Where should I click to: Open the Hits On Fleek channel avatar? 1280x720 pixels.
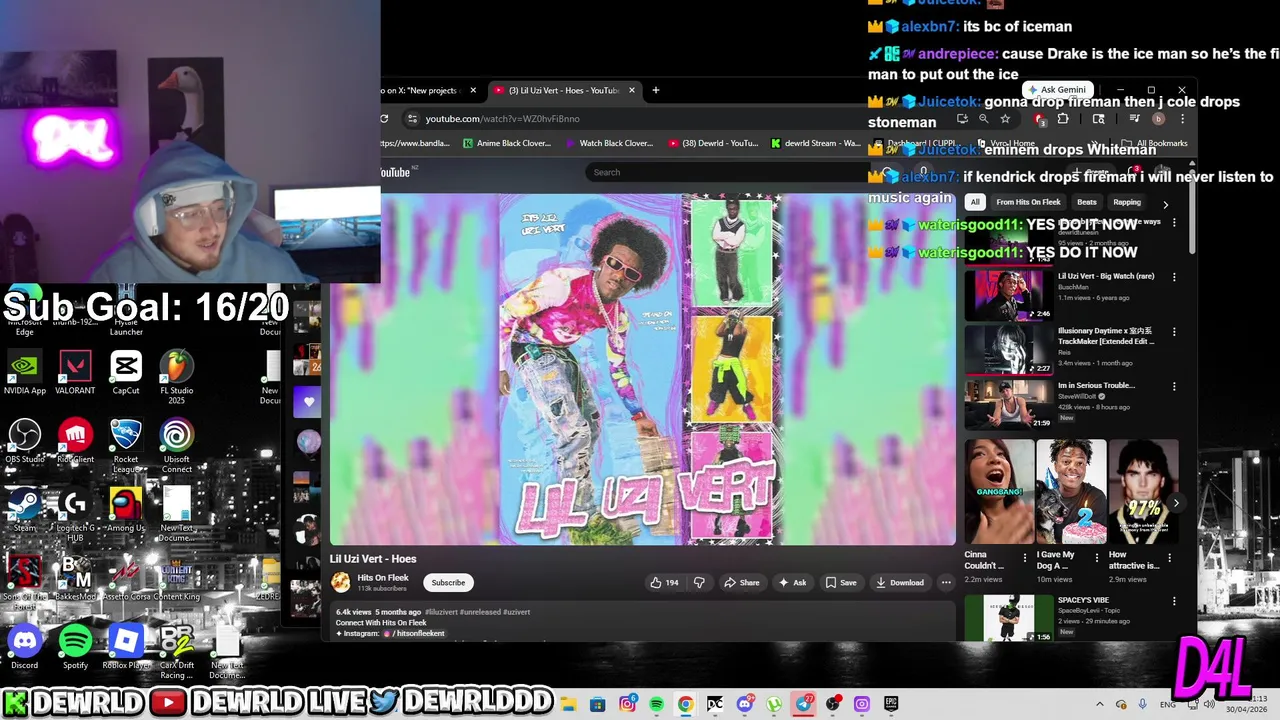coord(341,582)
